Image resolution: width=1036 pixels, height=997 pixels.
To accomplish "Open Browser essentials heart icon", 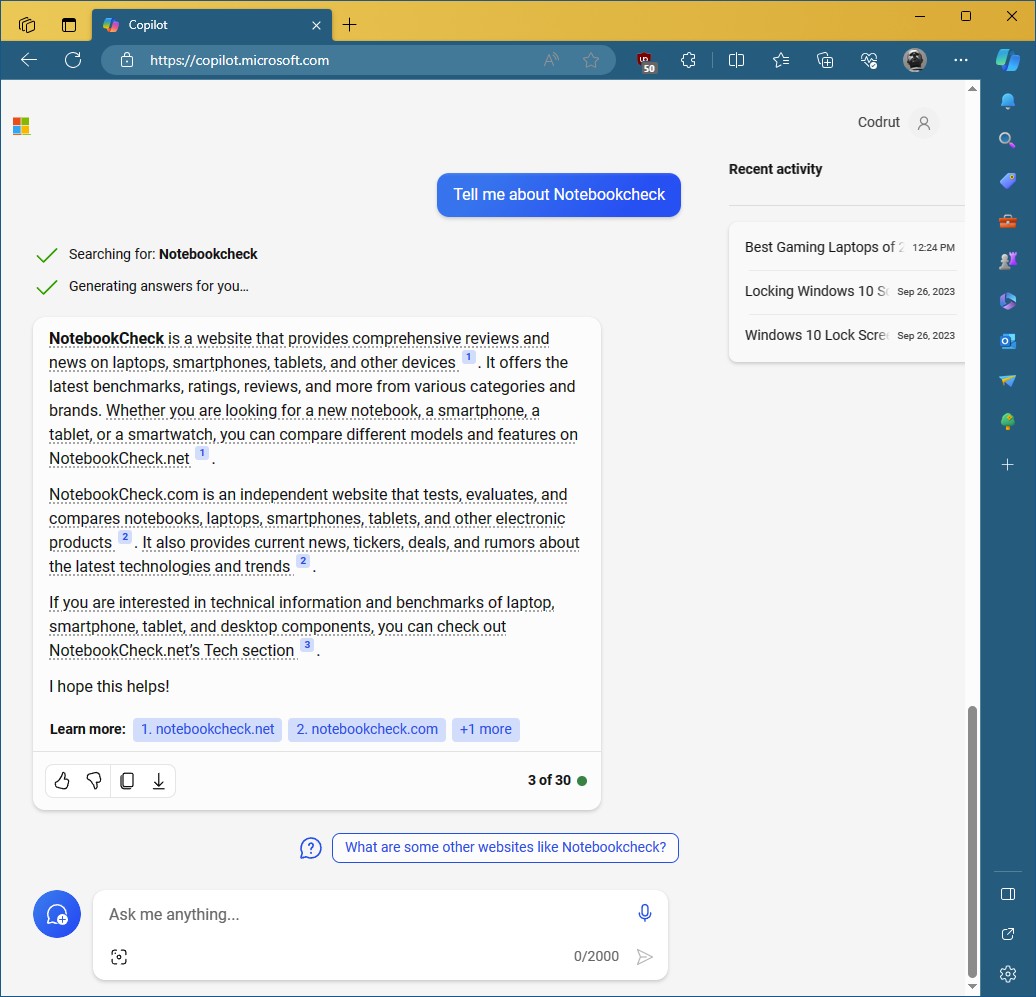I will (x=869, y=60).
